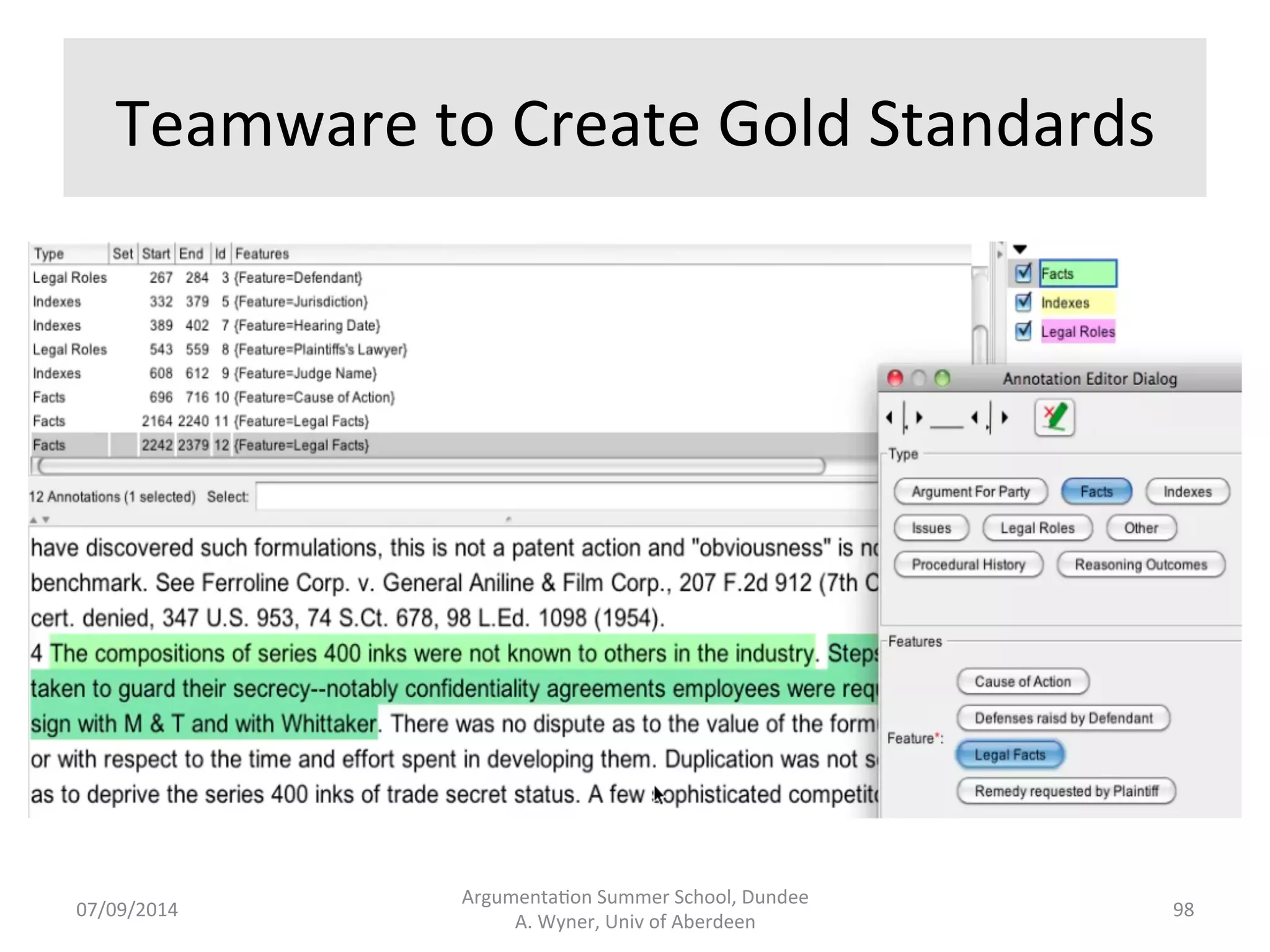
Task: Sort annotations by Start column header
Action: point(156,253)
